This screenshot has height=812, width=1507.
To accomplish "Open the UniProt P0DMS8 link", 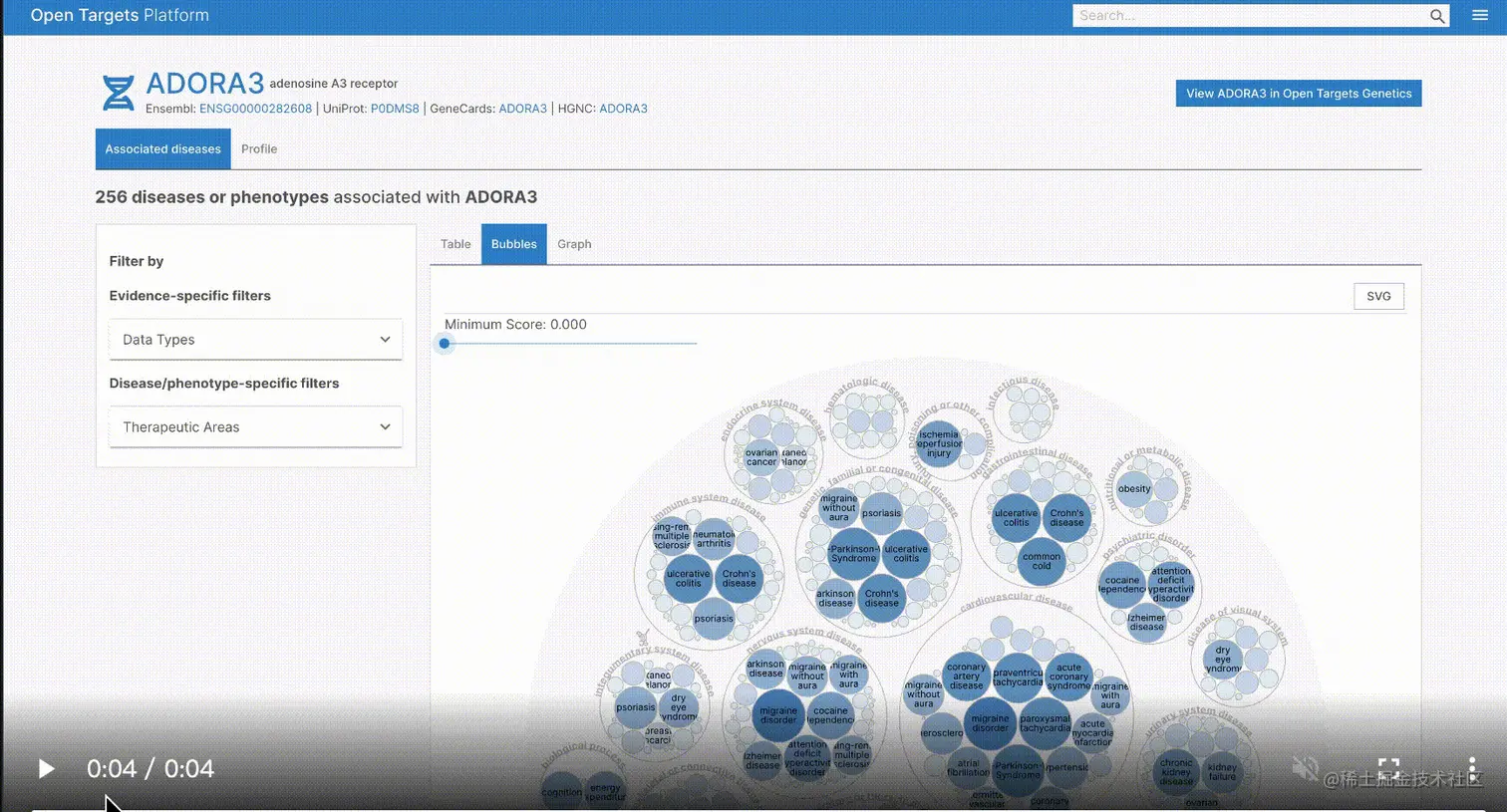I will pos(395,109).
